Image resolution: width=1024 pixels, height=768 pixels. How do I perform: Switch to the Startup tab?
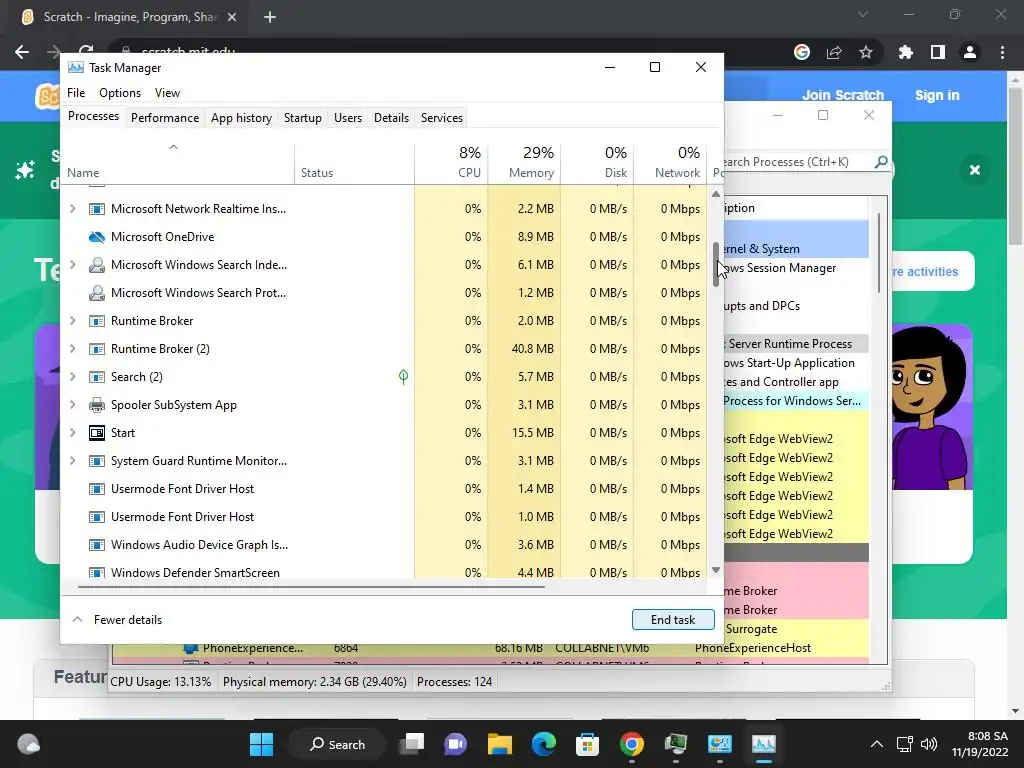[302, 118]
